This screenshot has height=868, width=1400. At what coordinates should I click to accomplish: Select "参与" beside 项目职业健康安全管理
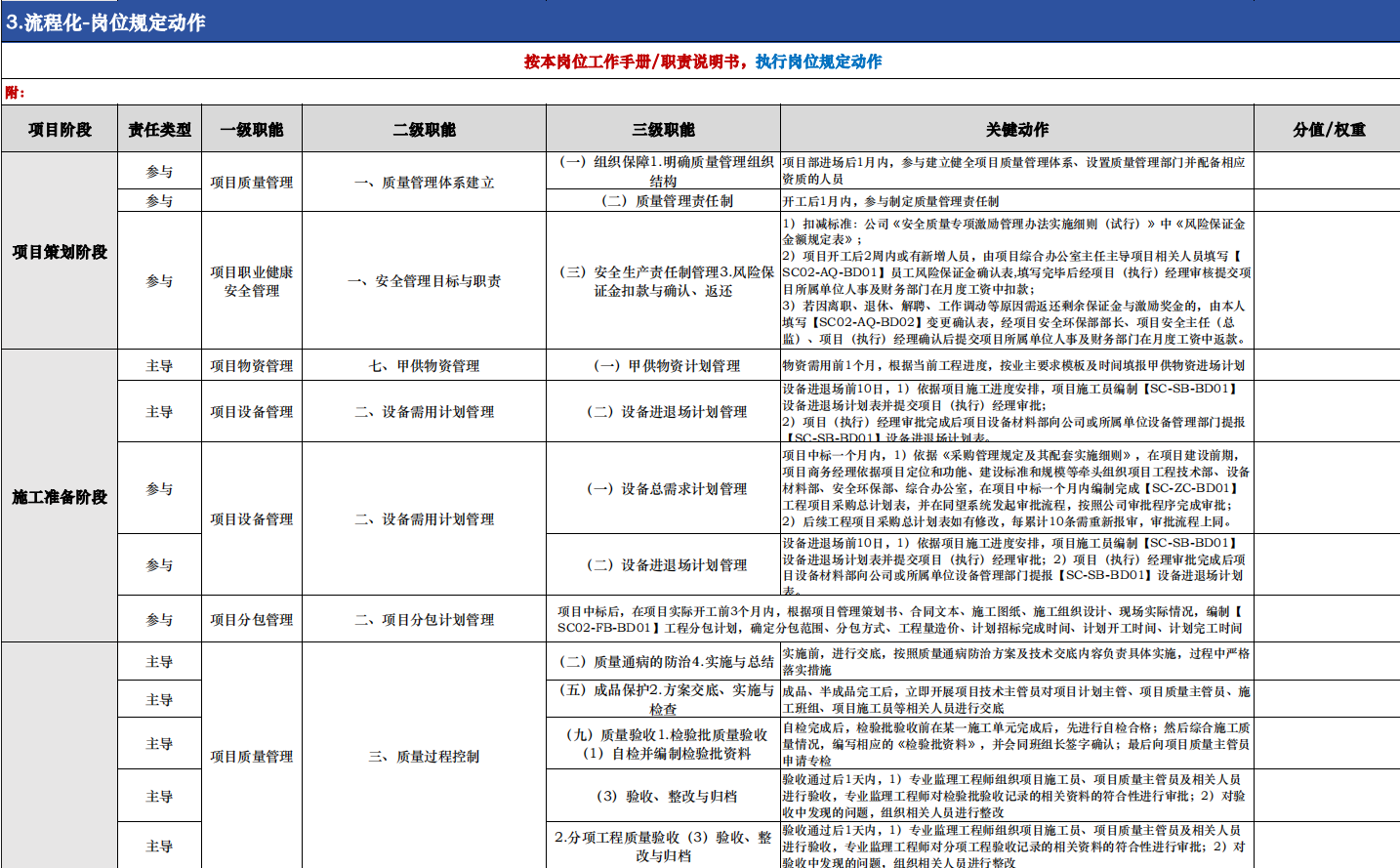[x=159, y=281]
